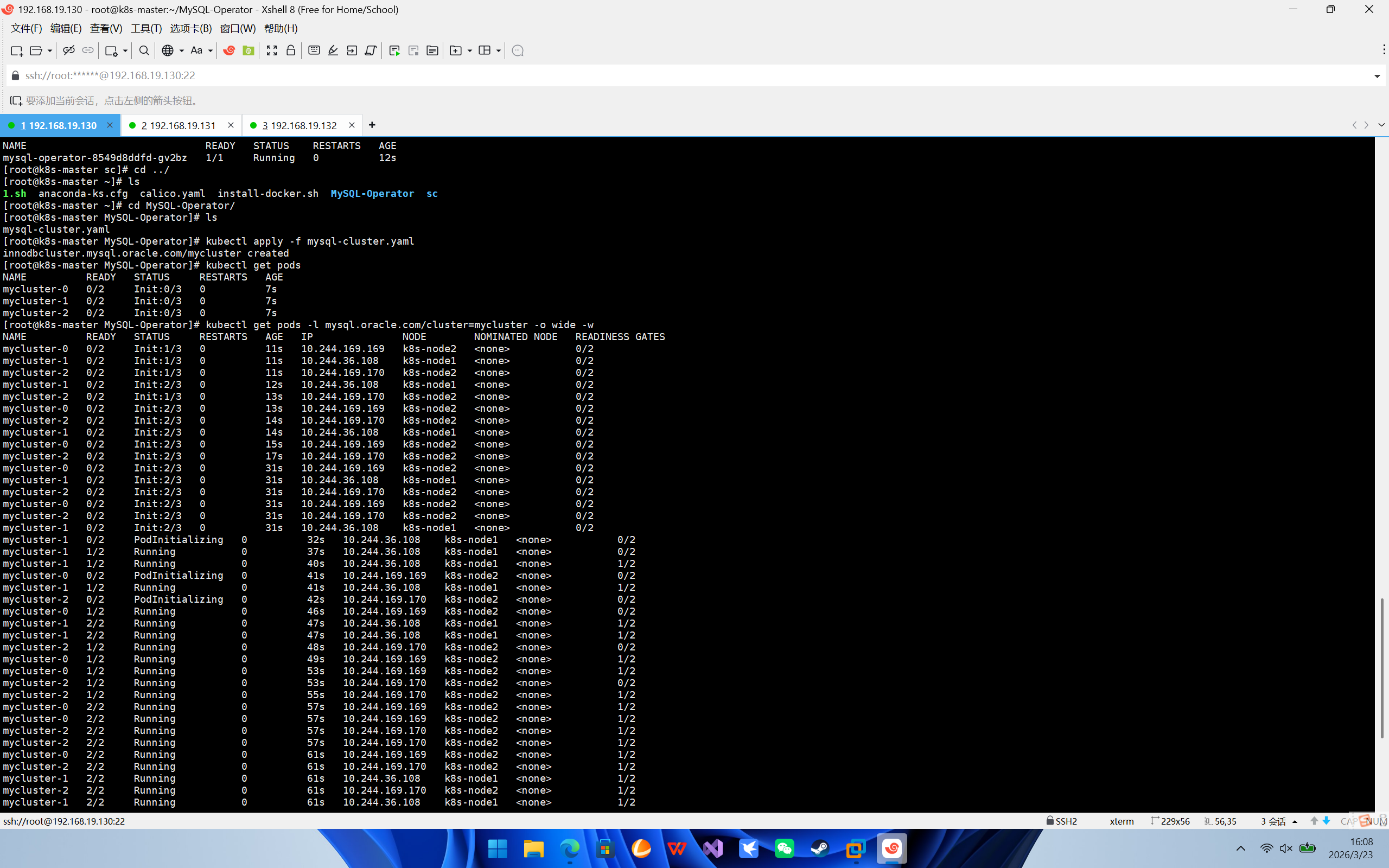This screenshot has height=868, width=1389.
Task: Click the New Session toolbar icon
Action: coord(17,50)
